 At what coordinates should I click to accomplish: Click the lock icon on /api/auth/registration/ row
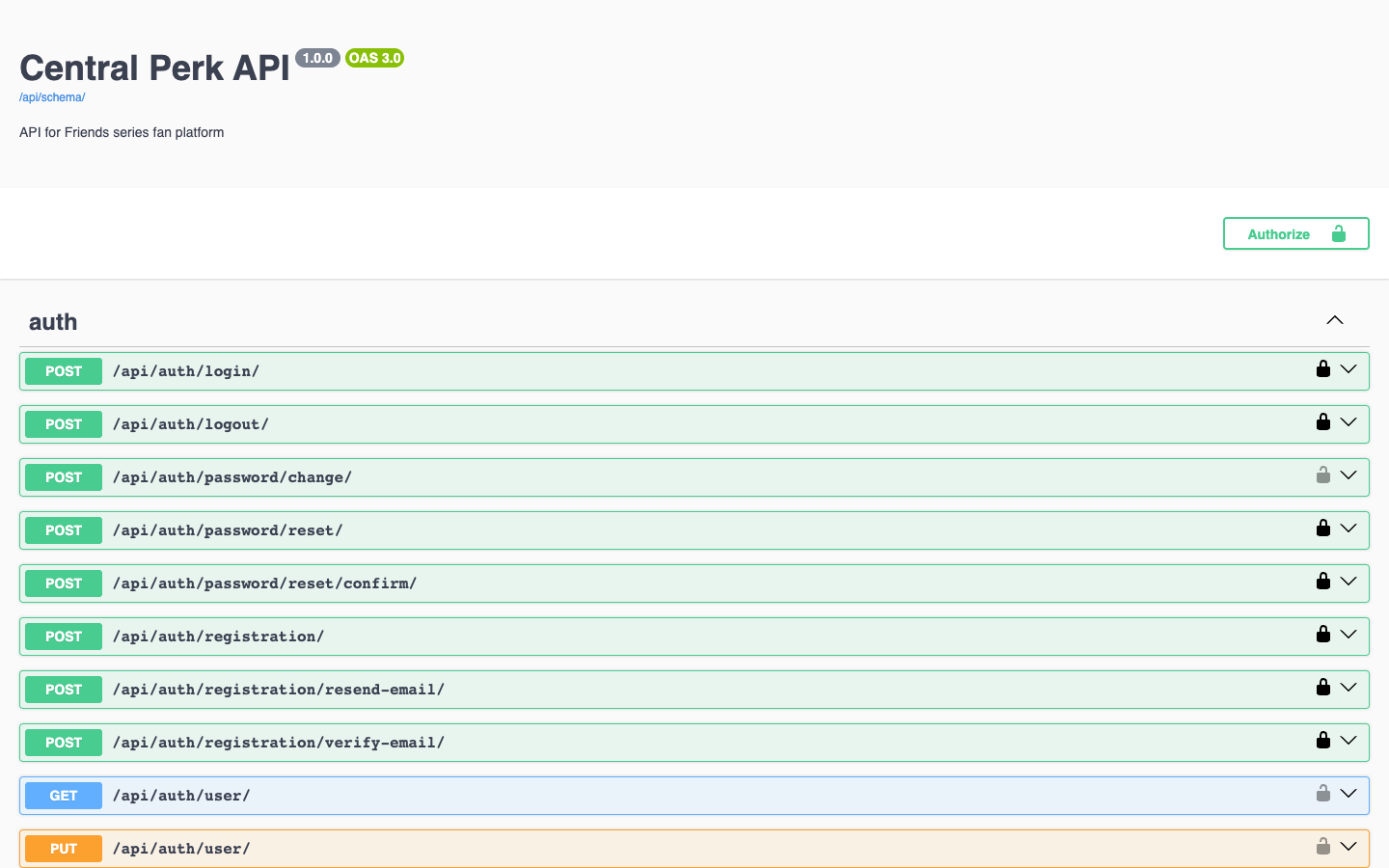click(x=1323, y=634)
